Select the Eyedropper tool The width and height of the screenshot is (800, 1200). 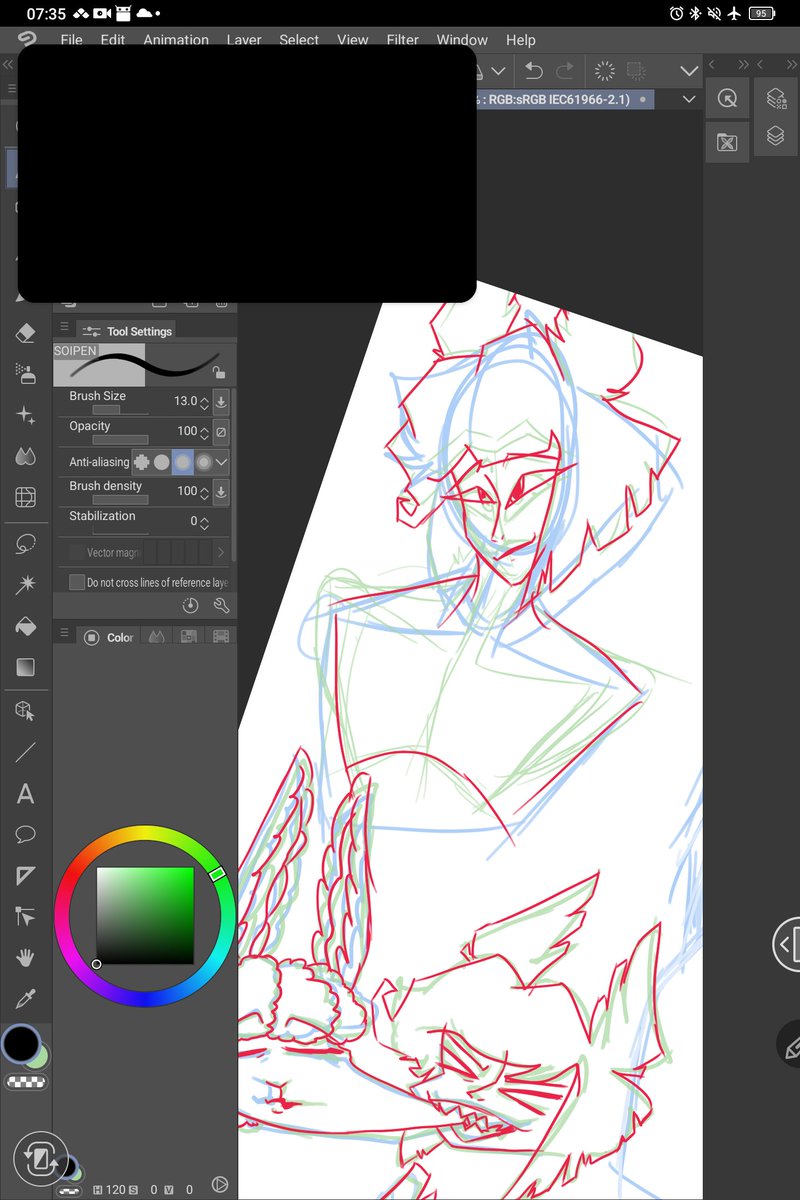pos(26,998)
